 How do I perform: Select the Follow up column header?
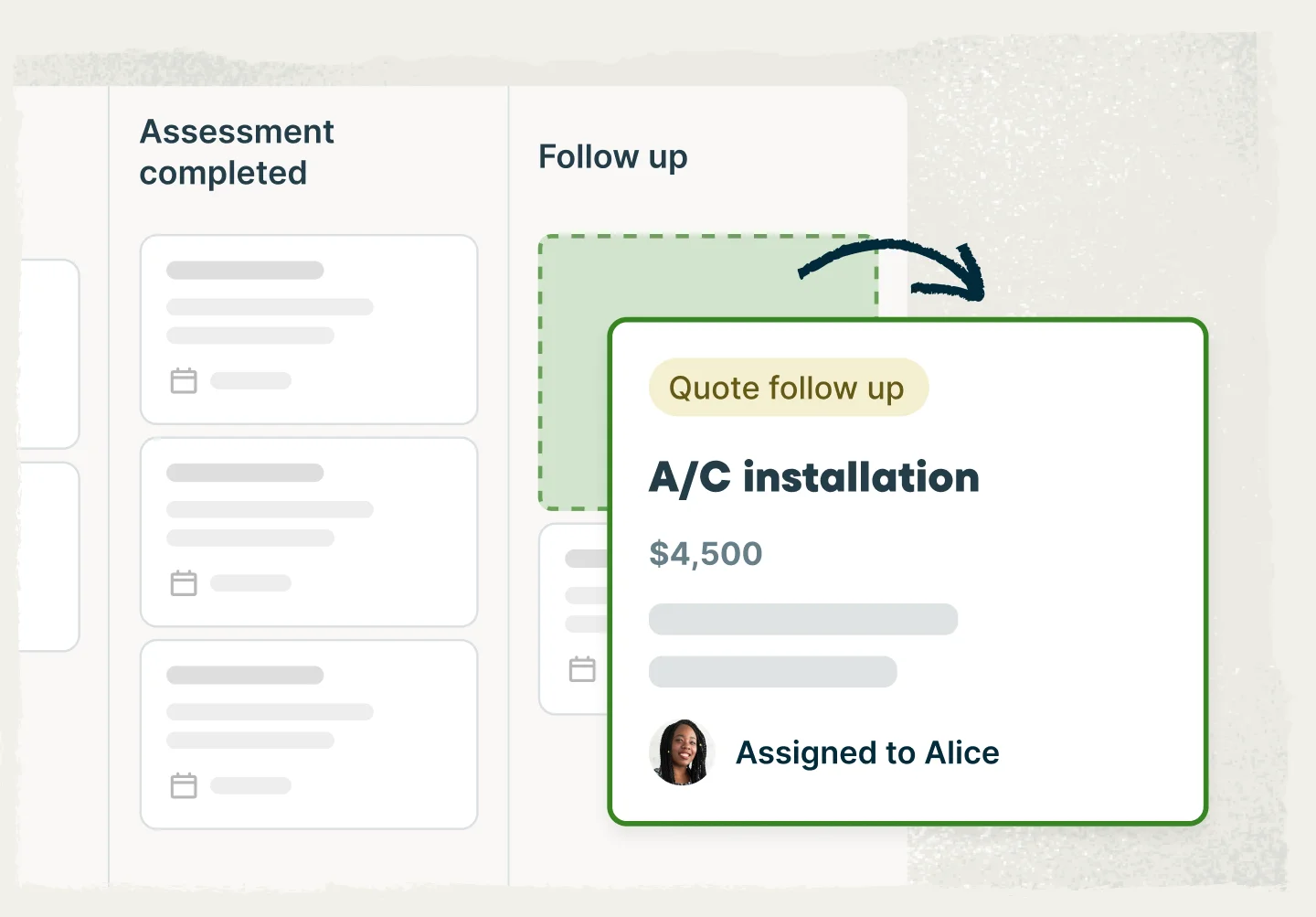612,157
